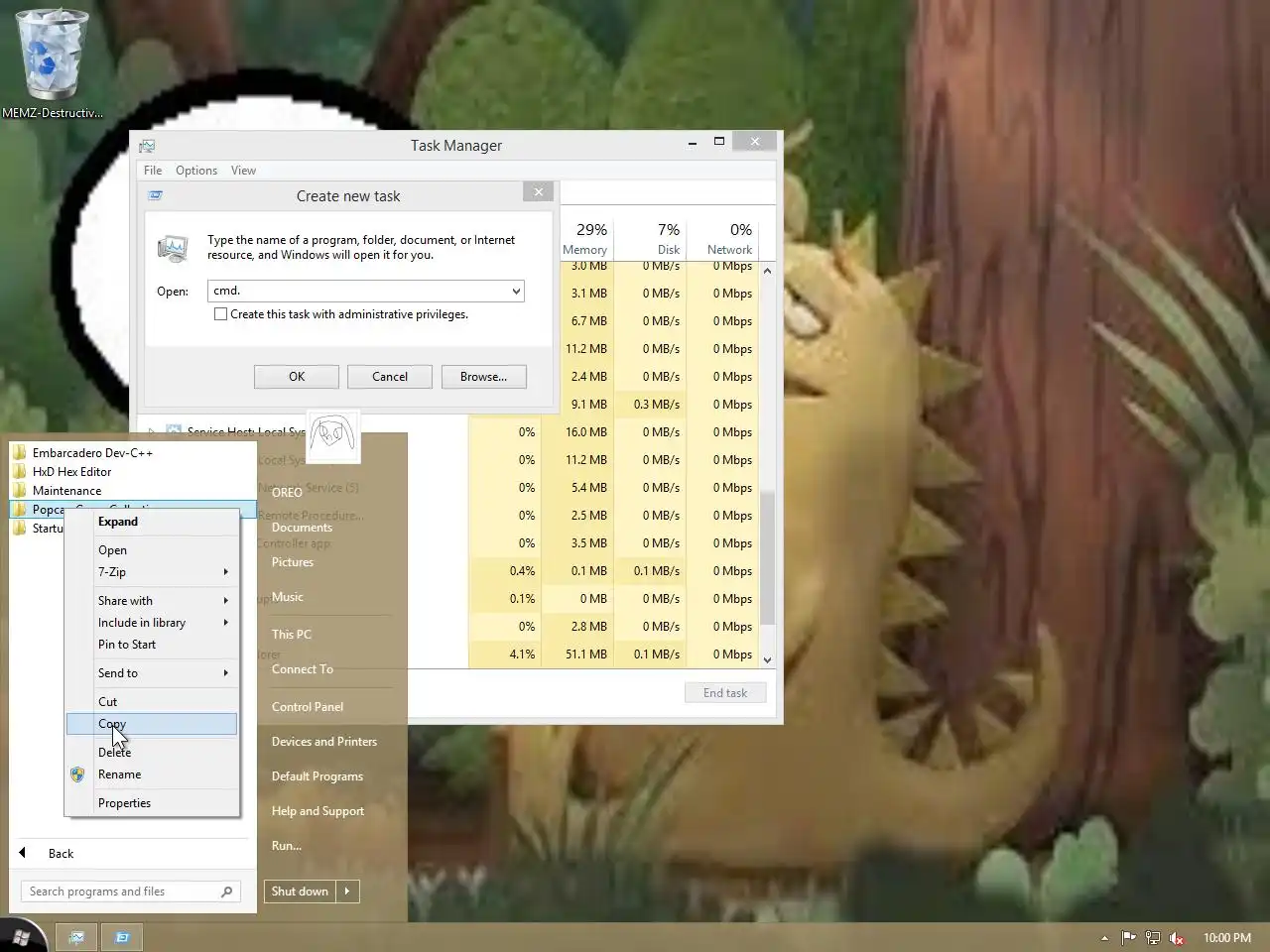The height and width of the screenshot is (952, 1270).
Task: Click the search magnifier icon
Action: (226, 892)
